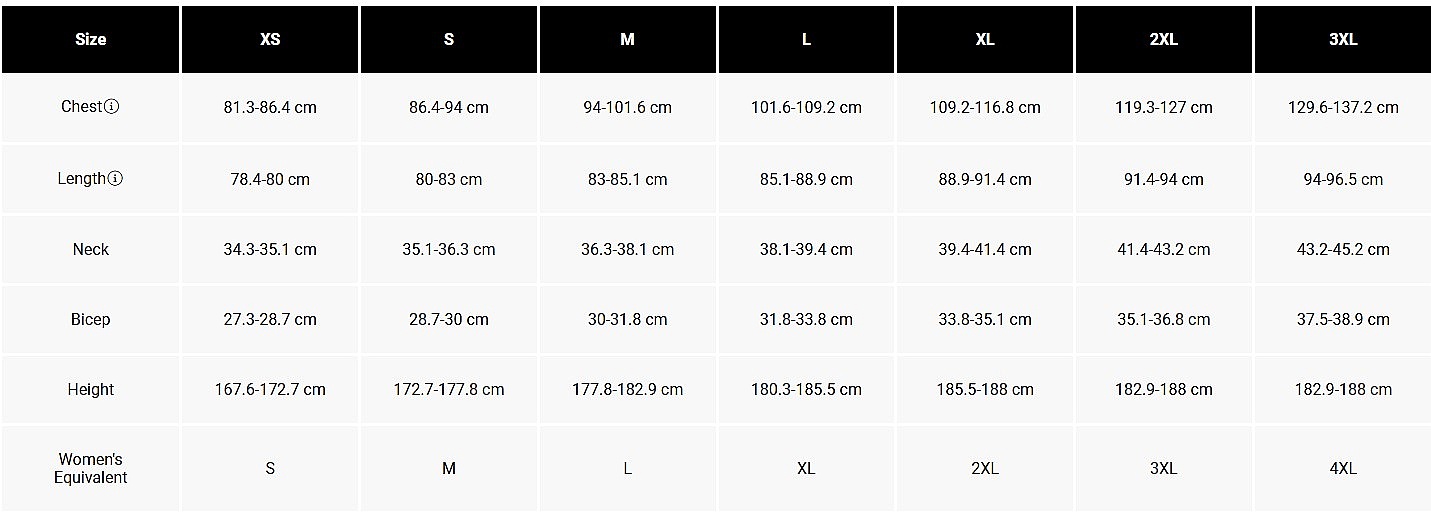Click the XL size column header
The image size is (1431, 515).
coord(985,40)
